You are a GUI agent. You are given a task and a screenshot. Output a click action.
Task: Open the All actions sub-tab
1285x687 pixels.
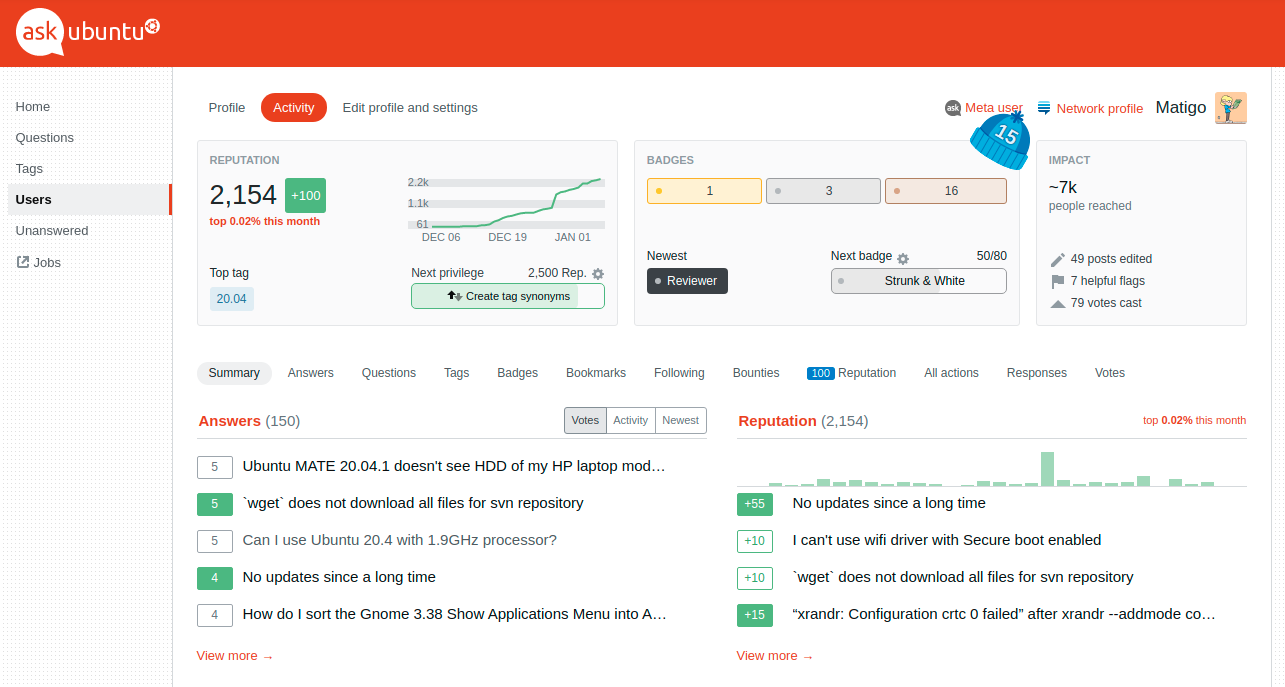952,373
